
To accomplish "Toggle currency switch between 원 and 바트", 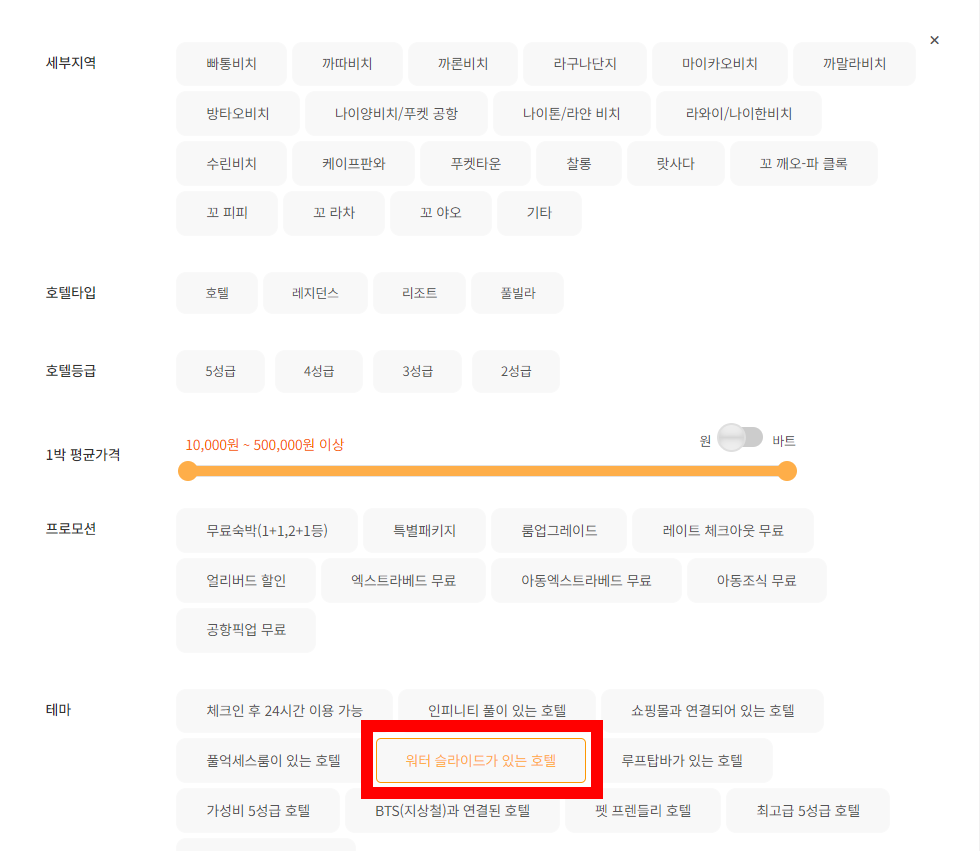I will (x=739, y=438).
